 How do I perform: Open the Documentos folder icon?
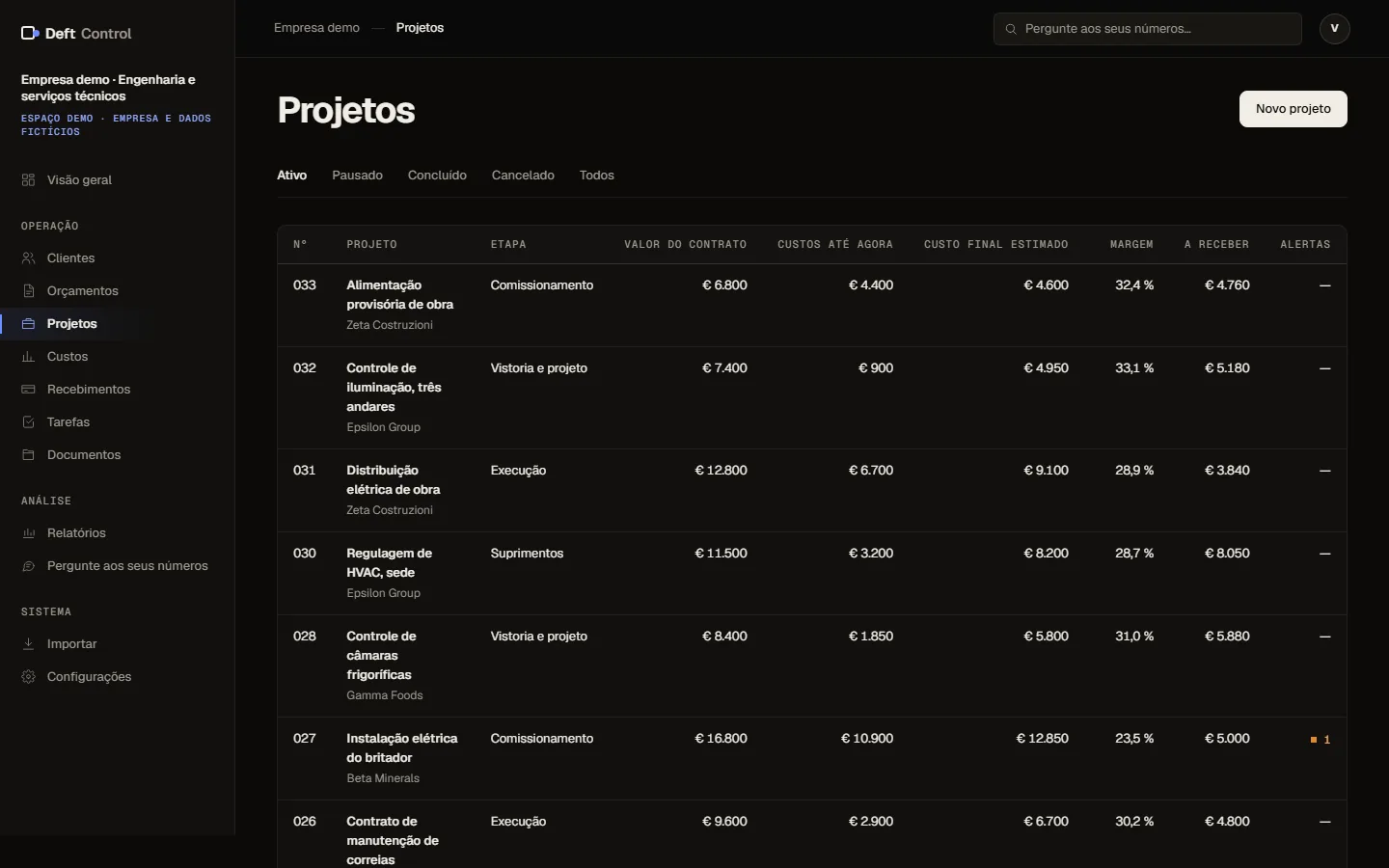28,455
